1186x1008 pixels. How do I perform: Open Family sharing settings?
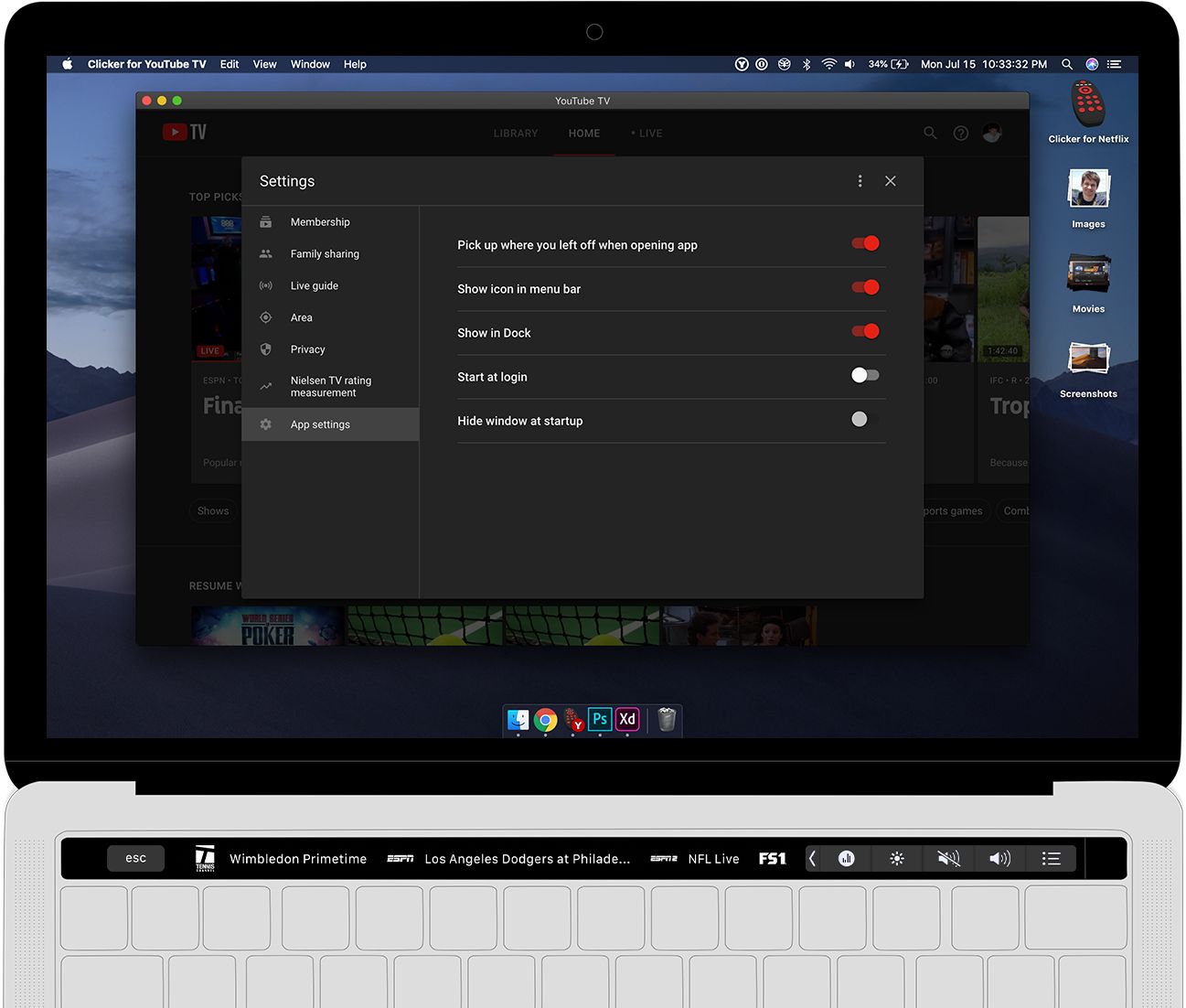[325, 254]
